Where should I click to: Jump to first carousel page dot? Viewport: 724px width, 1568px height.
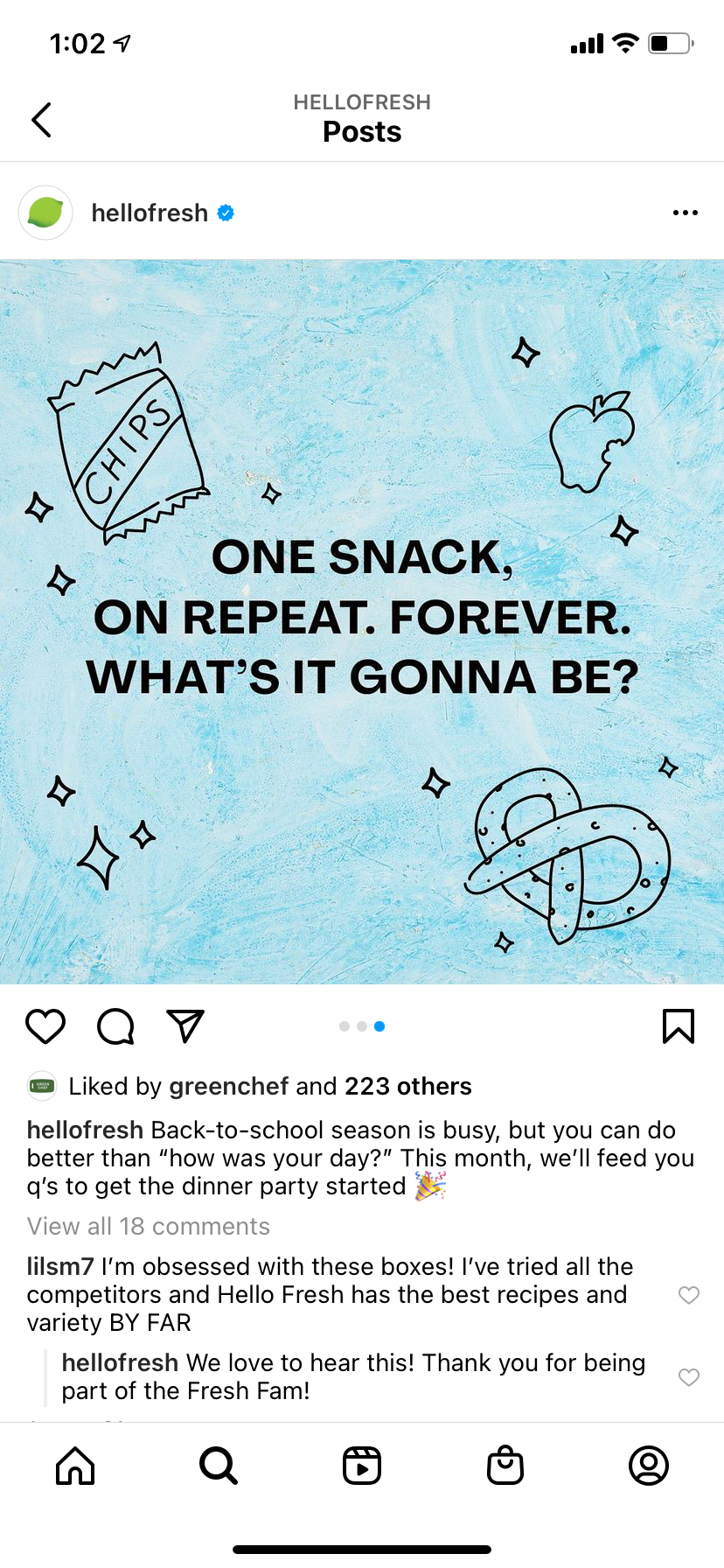click(345, 1026)
